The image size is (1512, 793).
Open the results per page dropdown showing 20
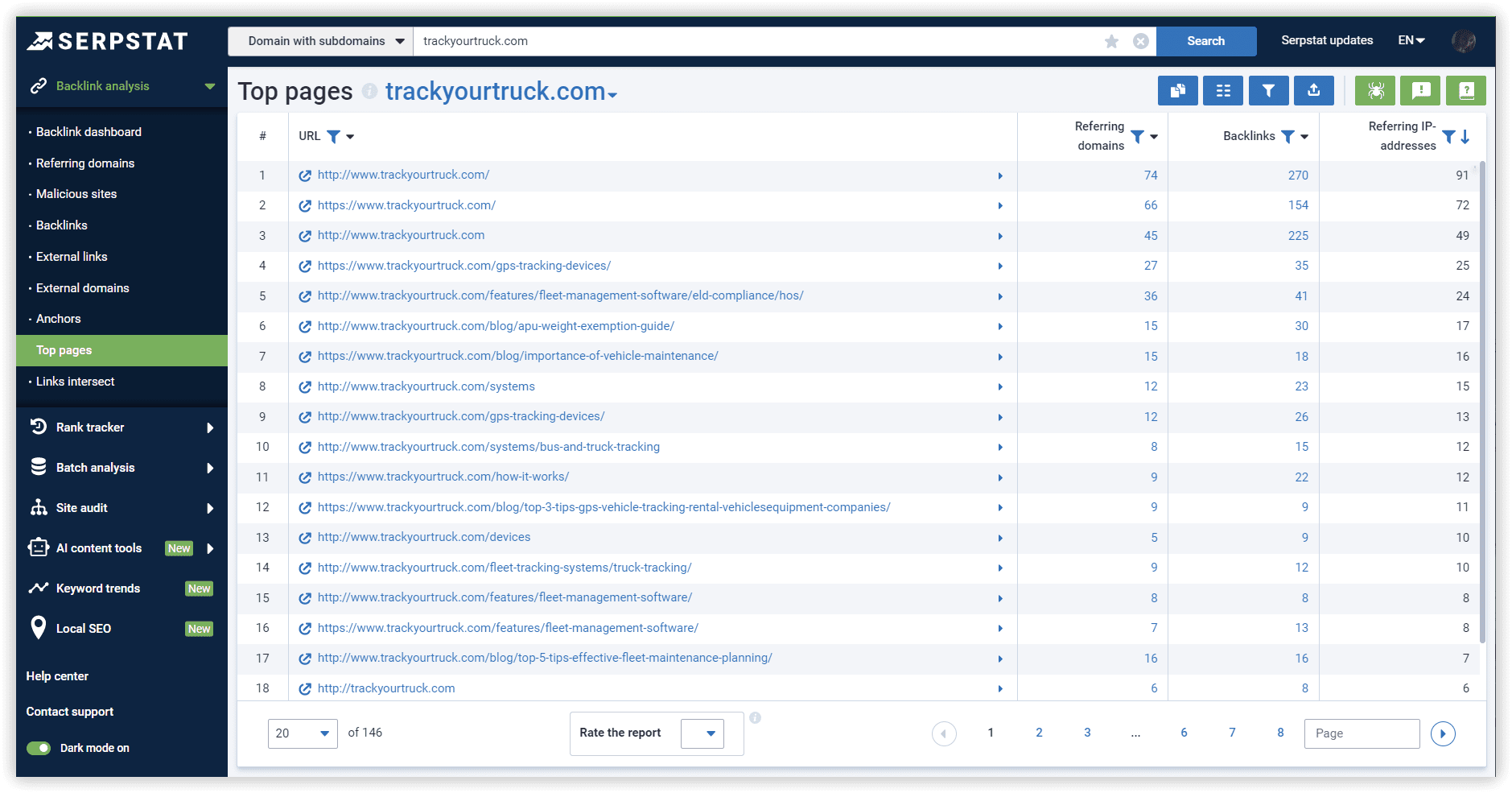pyautogui.click(x=303, y=733)
